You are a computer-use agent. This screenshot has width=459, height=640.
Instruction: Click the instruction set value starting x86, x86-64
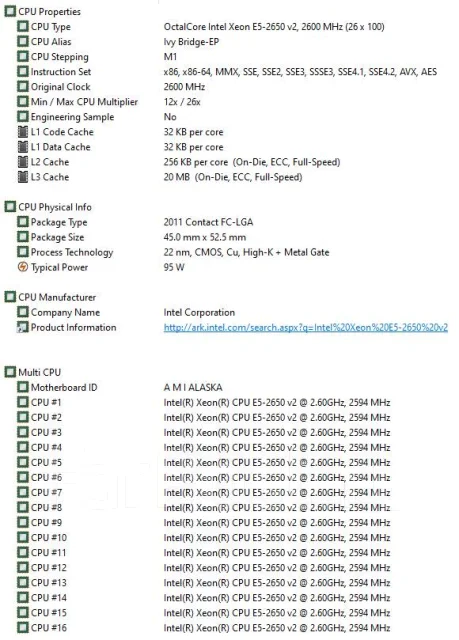(x=300, y=72)
